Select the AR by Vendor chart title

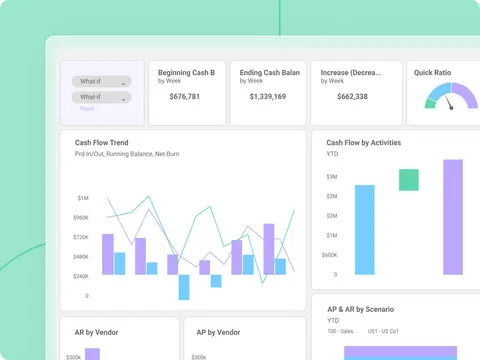click(x=96, y=332)
